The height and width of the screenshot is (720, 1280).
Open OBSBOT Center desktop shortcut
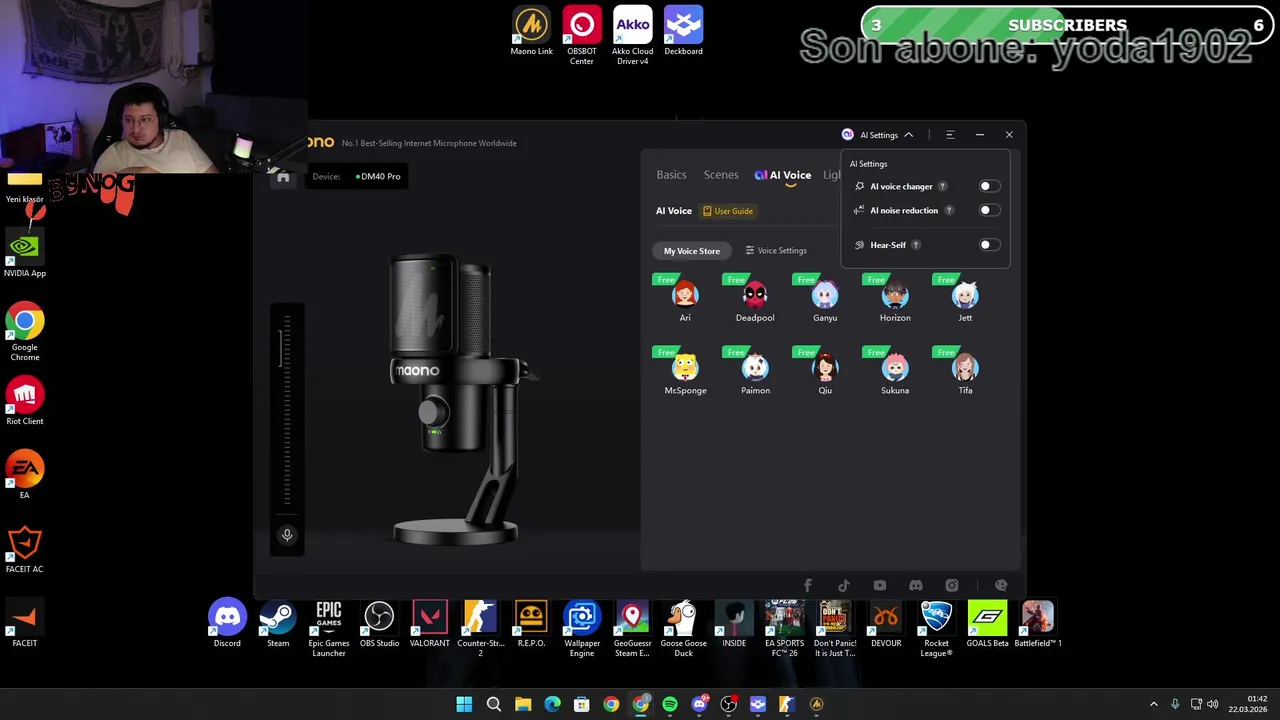tap(582, 36)
